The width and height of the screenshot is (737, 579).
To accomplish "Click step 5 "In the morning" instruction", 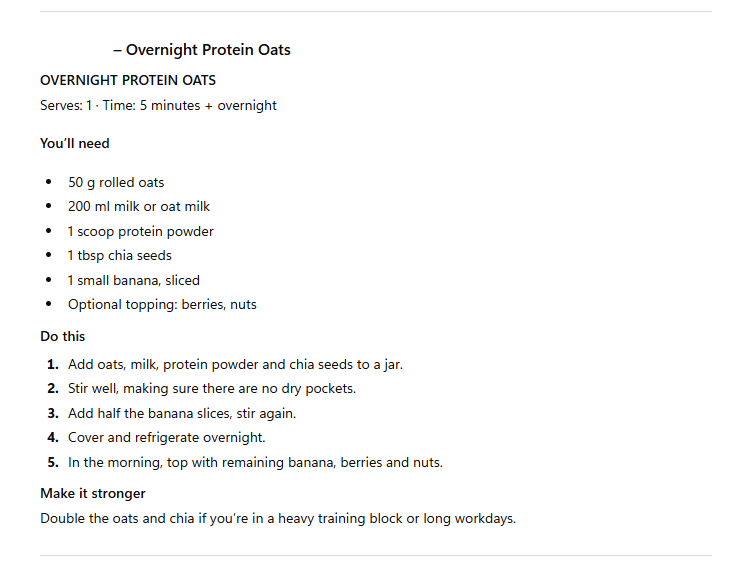I will click(x=255, y=462).
